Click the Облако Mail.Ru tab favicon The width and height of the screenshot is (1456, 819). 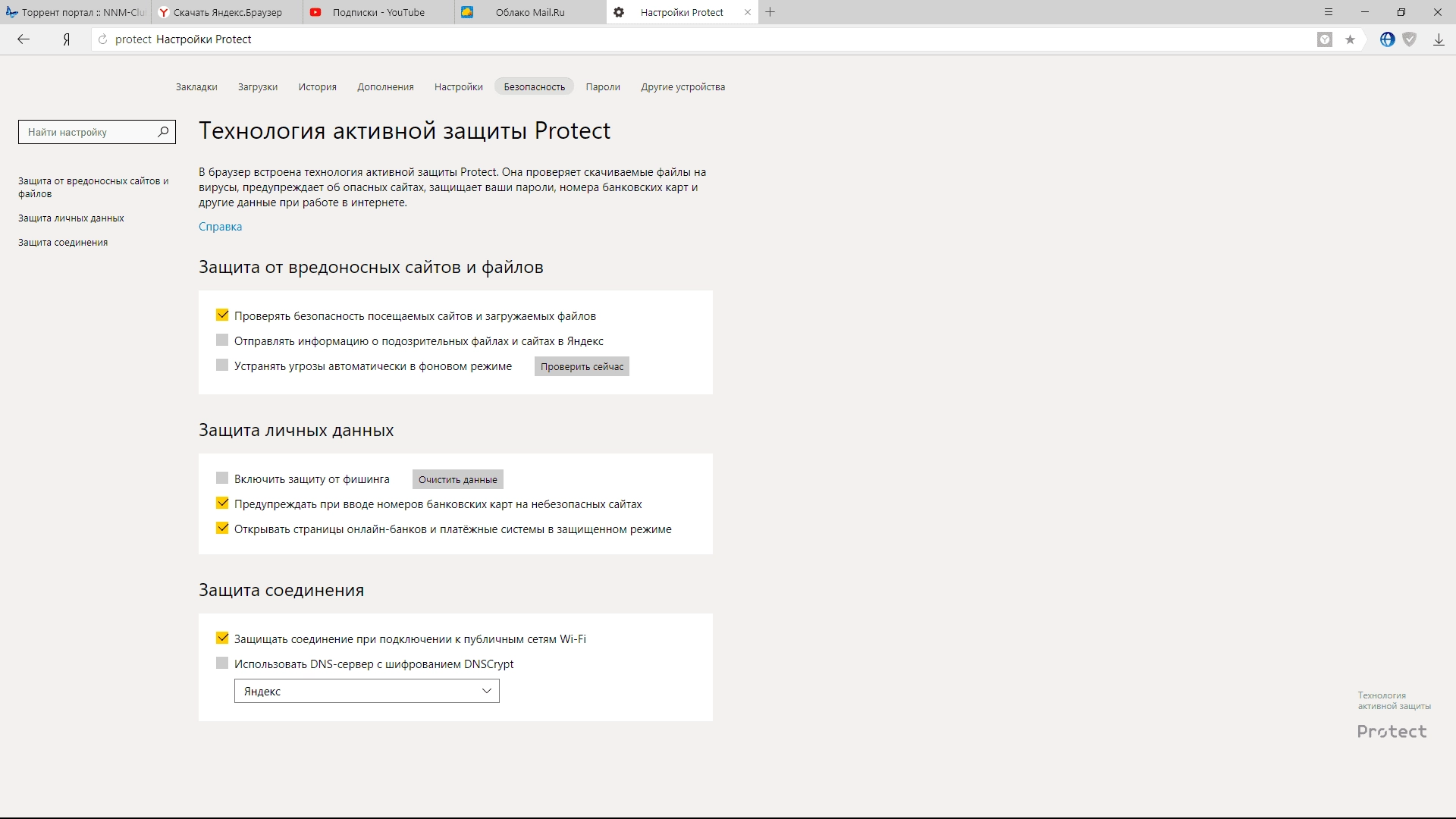click(467, 12)
